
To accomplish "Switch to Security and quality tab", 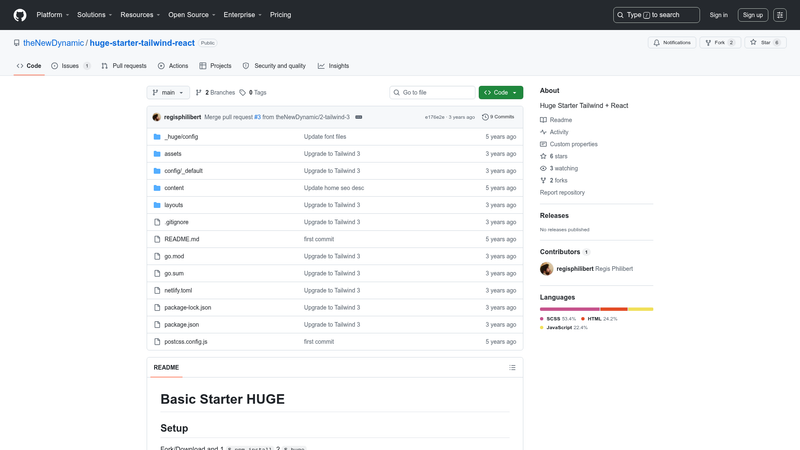I will pyautogui.click(x=274, y=66).
